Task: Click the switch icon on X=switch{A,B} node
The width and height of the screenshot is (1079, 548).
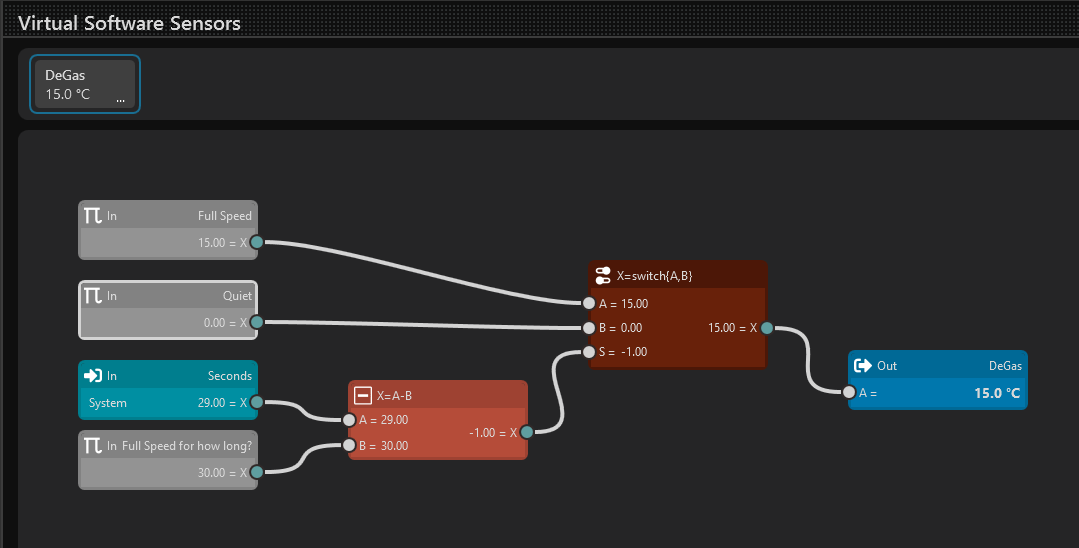Action: [602, 275]
